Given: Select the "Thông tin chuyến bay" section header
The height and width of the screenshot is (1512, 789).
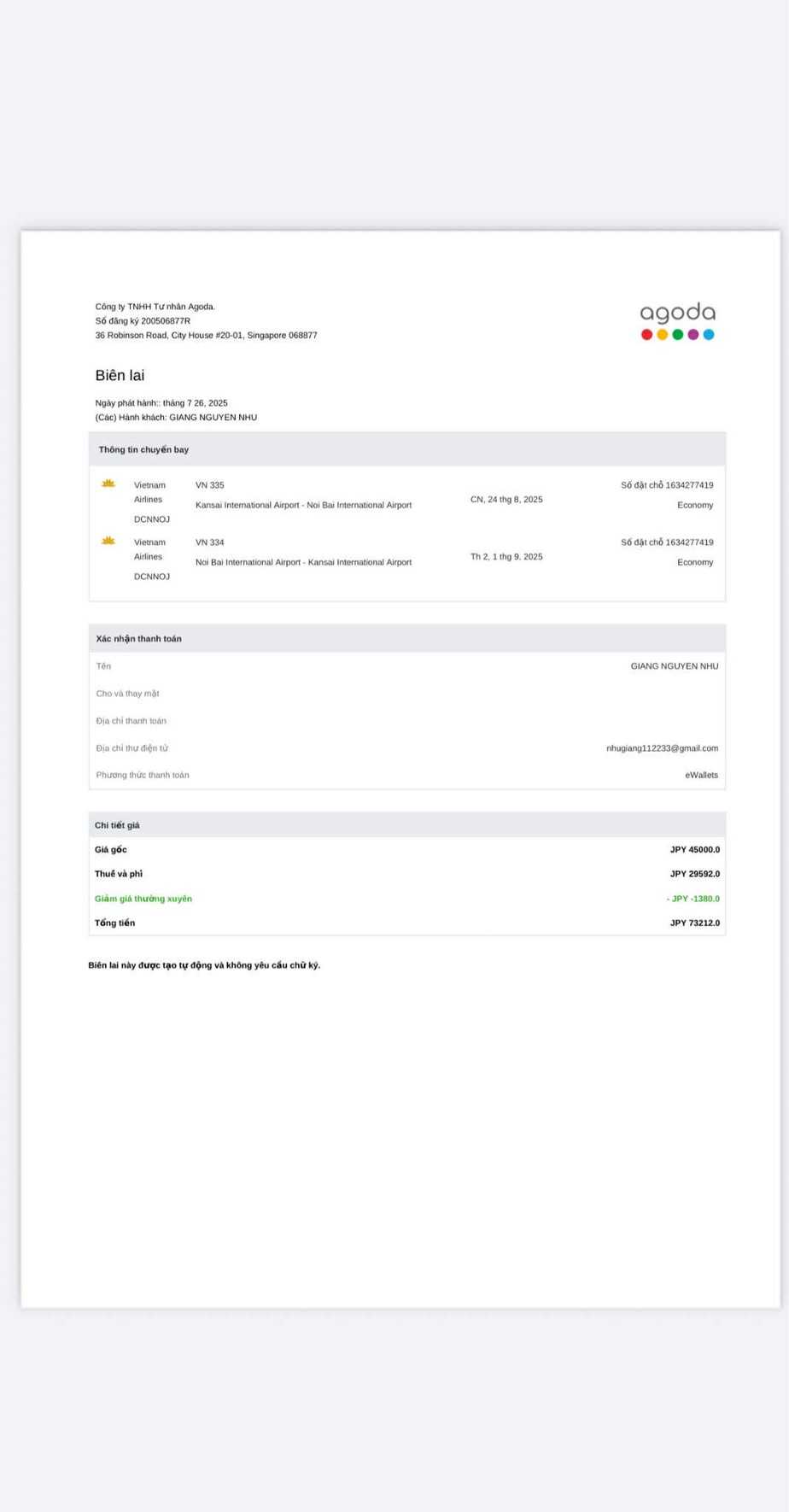Looking at the screenshot, I should click(143, 449).
